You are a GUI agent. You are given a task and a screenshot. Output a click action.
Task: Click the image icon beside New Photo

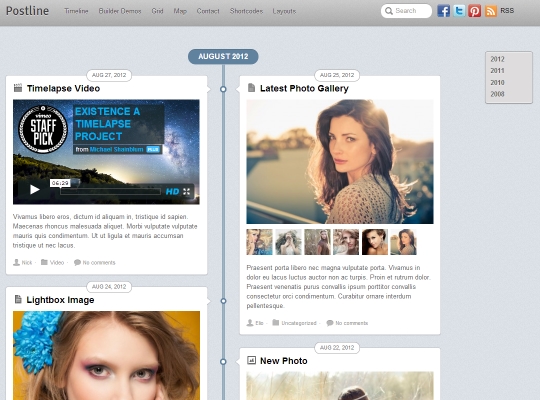251,360
